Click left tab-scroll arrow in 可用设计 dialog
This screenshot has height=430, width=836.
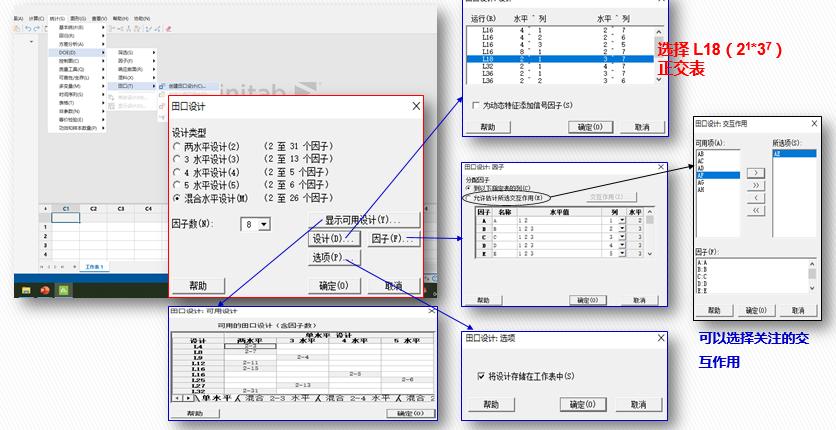point(178,398)
